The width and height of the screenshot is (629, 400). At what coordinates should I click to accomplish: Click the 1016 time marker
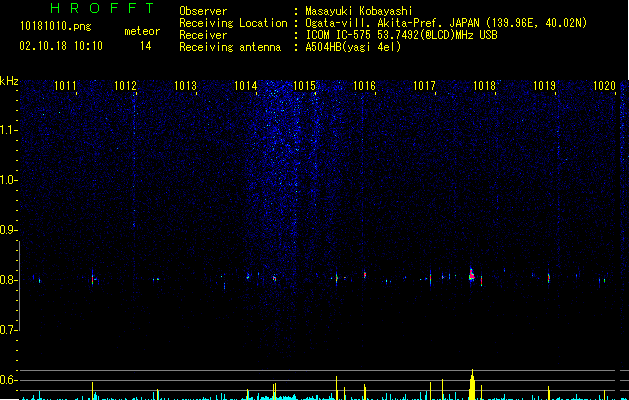[x=364, y=86]
